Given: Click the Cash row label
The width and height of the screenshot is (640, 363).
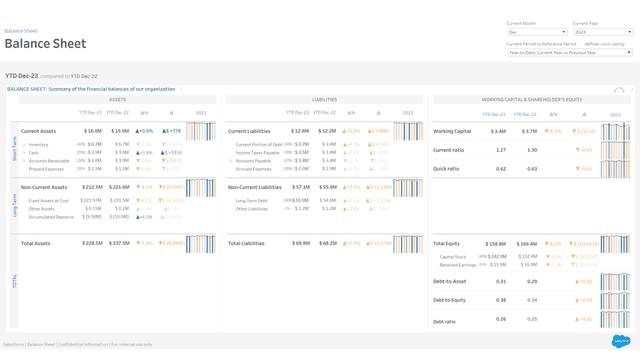Looking at the screenshot, I should coord(33,153).
